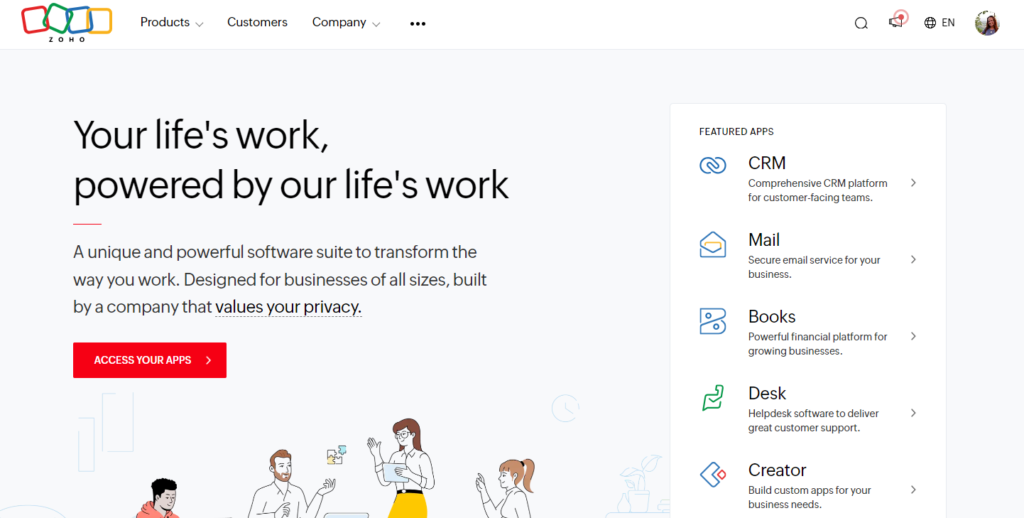Click the arrow beside CRM description

pyautogui.click(x=914, y=183)
